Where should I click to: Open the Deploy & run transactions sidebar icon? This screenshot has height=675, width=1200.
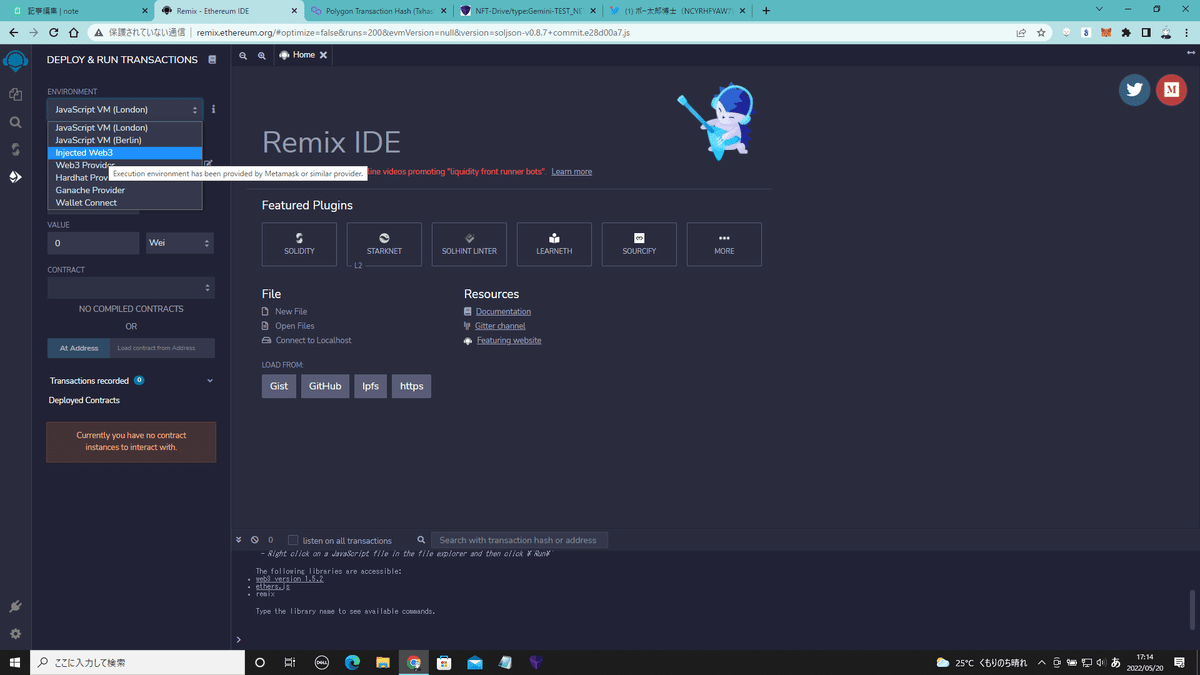15,177
